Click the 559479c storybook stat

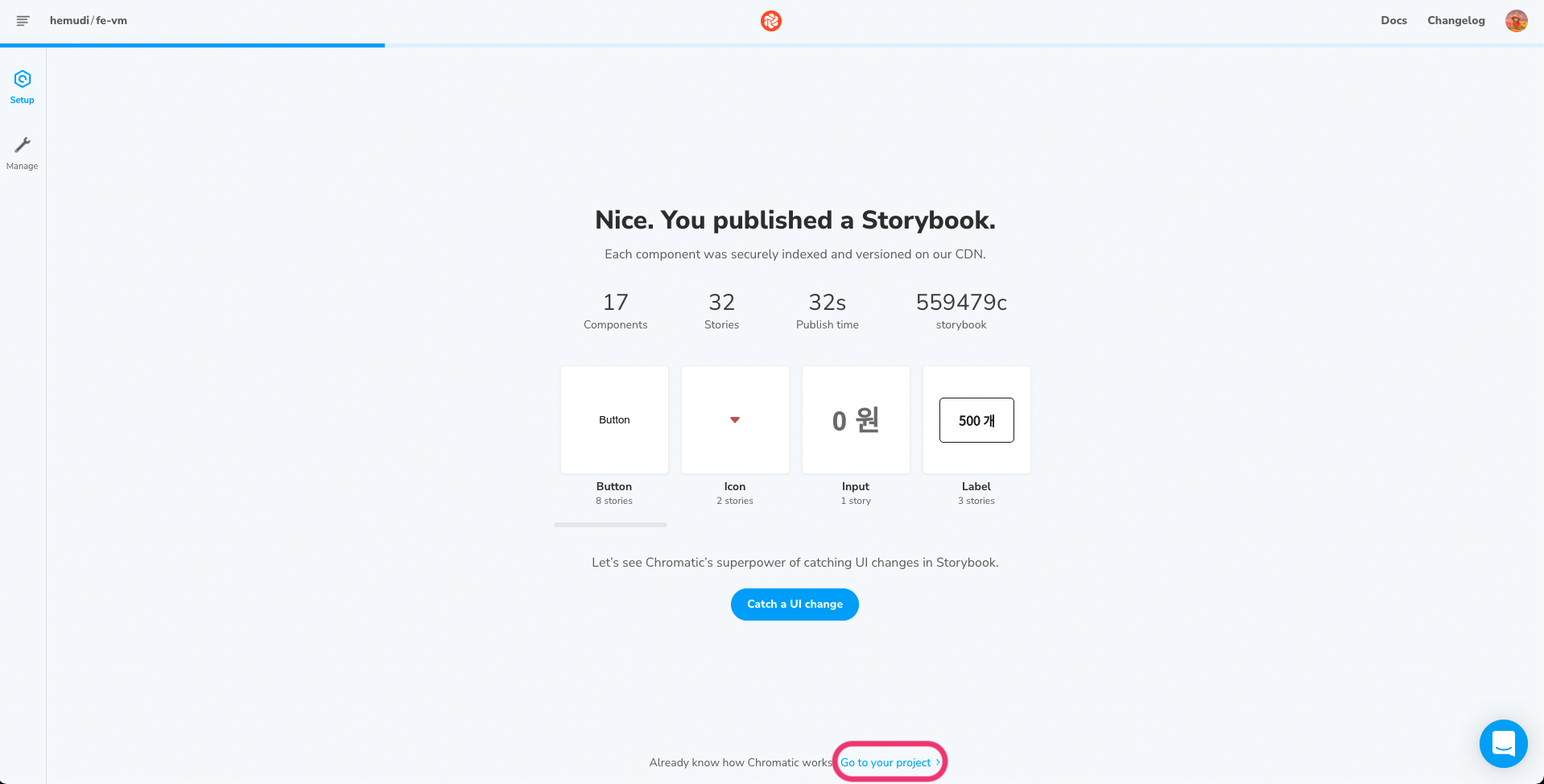click(961, 311)
